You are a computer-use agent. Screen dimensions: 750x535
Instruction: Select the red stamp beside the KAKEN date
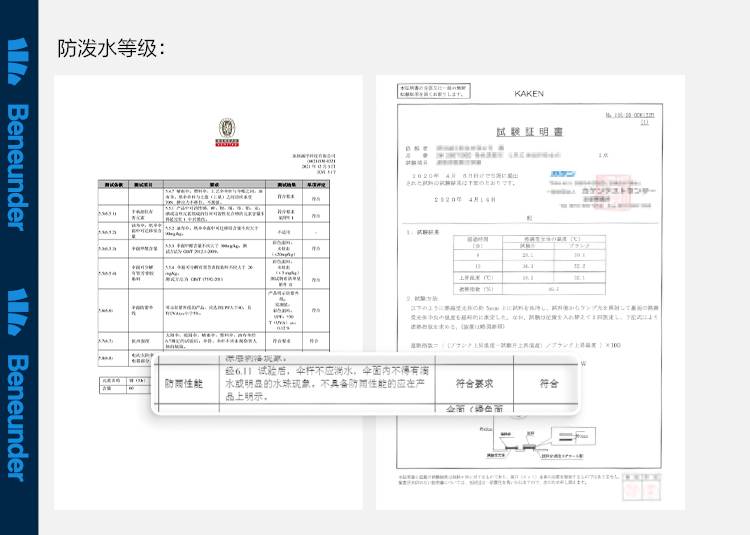613,191
